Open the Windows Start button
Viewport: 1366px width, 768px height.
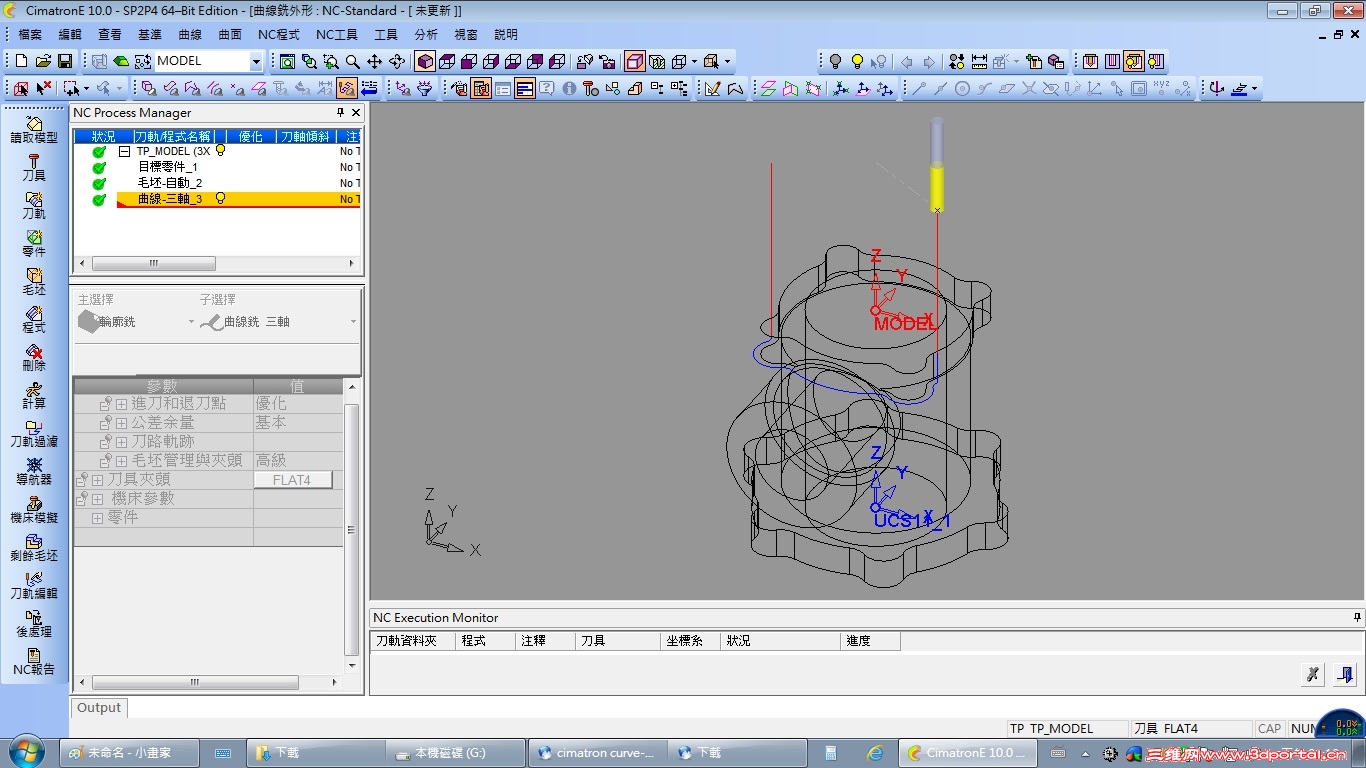click(x=25, y=752)
